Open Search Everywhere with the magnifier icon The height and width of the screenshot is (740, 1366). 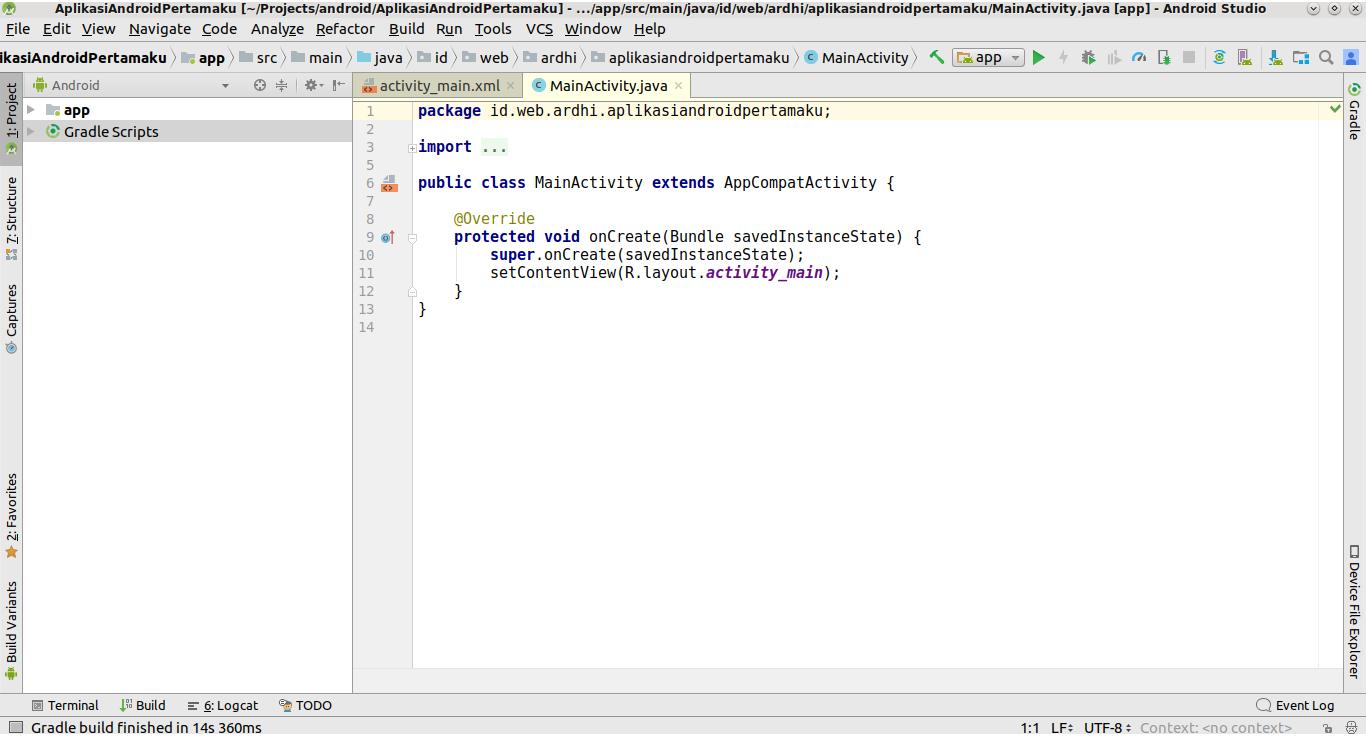coord(1326,57)
